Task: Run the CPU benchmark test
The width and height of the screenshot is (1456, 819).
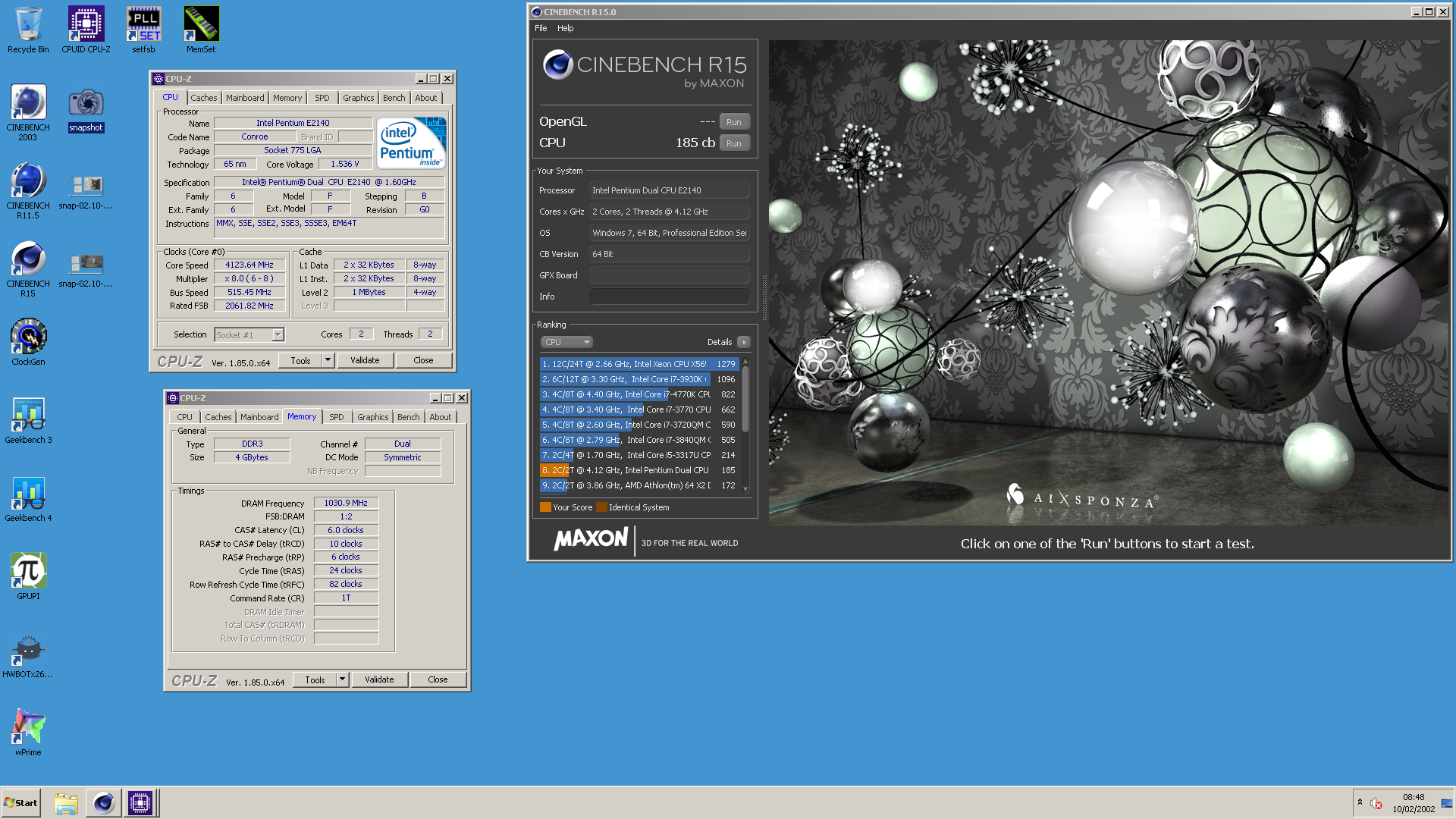Action: point(734,143)
